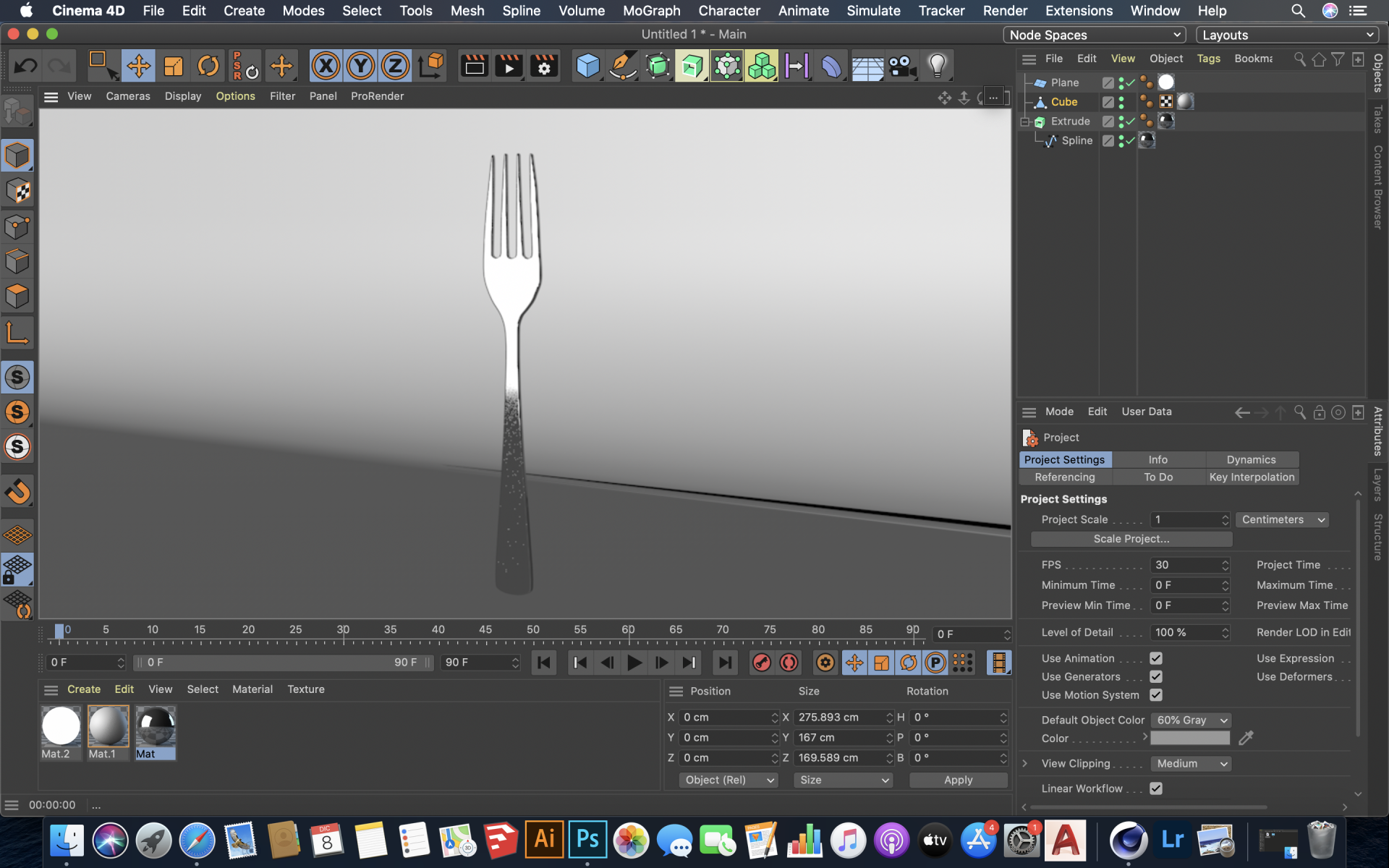Open the Centimeters unit dropdown
Screen dimensions: 1389x868
[x=1282, y=519]
